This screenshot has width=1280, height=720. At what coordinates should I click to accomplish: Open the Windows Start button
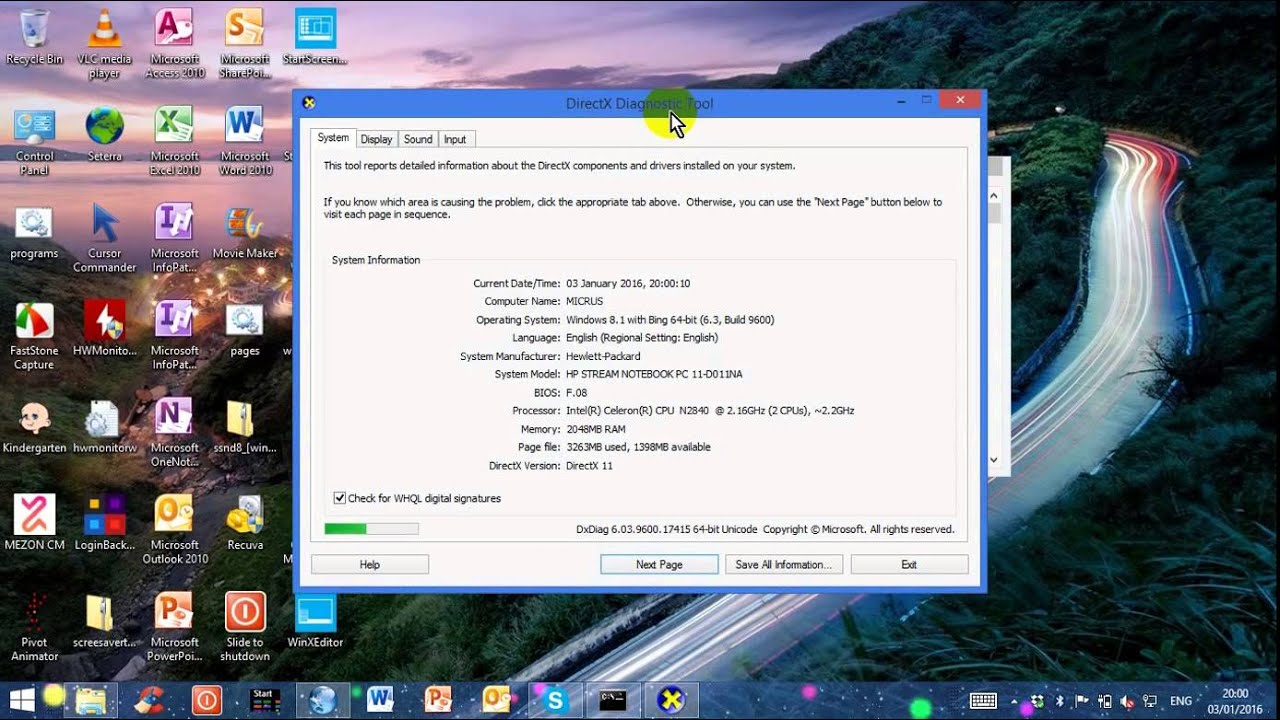[22, 699]
